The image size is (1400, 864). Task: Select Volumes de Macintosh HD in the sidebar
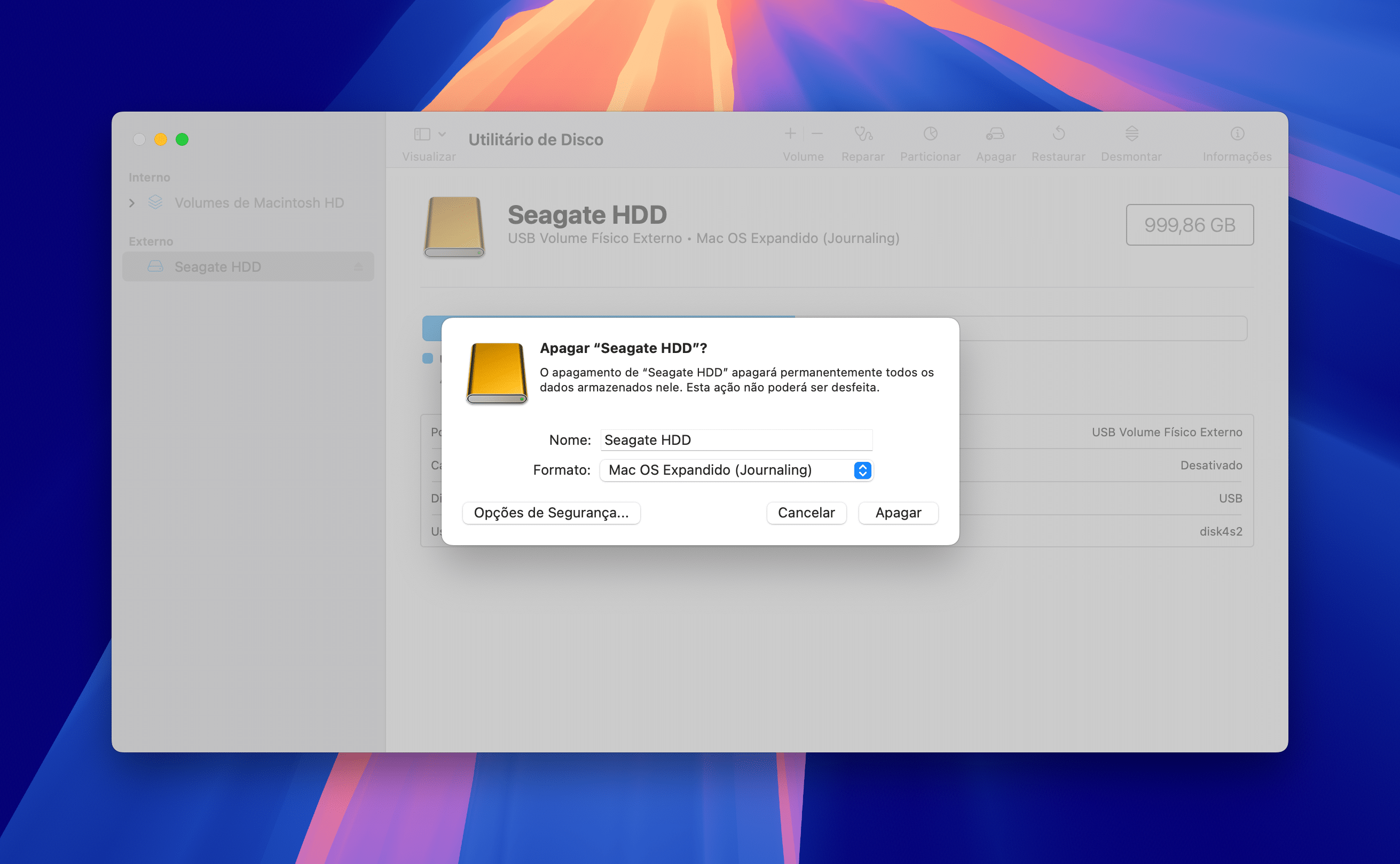(248, 203)
